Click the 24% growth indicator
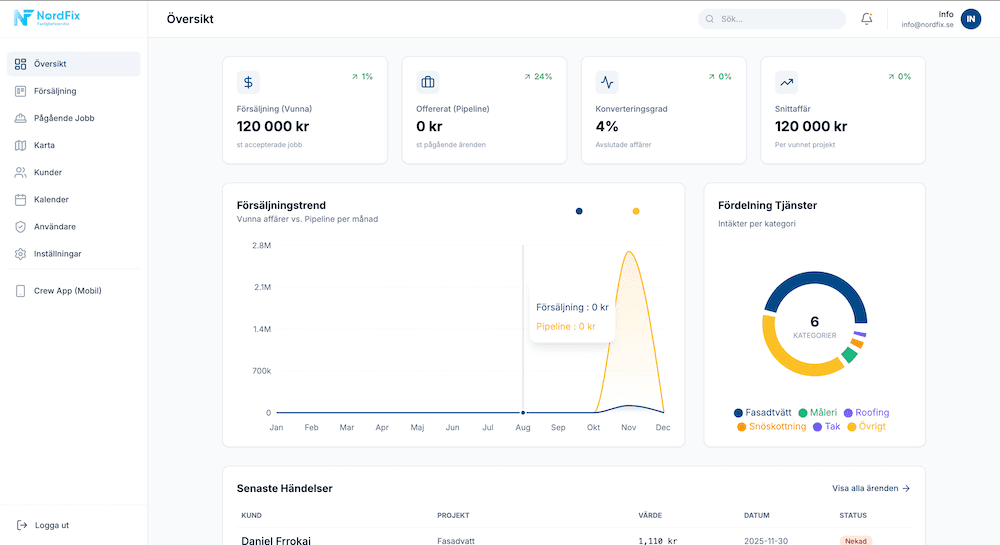Image resolution: width=1000 pixels, height=545 pixels. coord(538,76)
